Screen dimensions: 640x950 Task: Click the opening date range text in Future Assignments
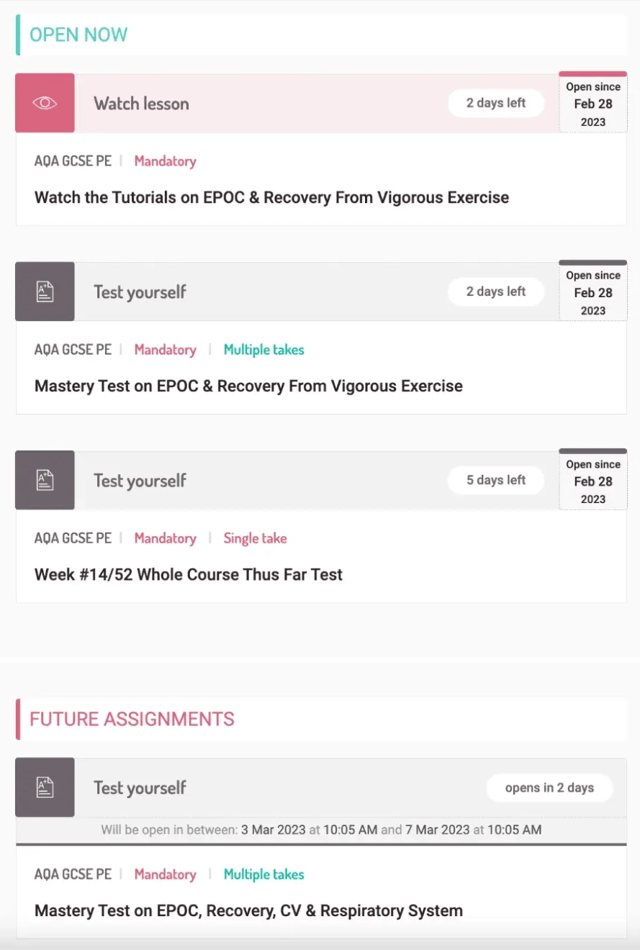[x=321, y=830]
